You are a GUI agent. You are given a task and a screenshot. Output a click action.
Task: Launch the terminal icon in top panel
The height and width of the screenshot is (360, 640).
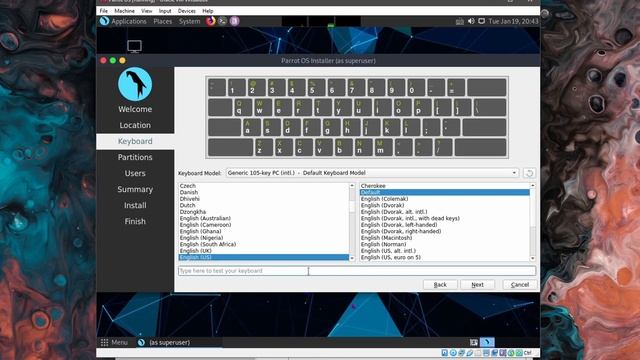click(x=222, y=21)
